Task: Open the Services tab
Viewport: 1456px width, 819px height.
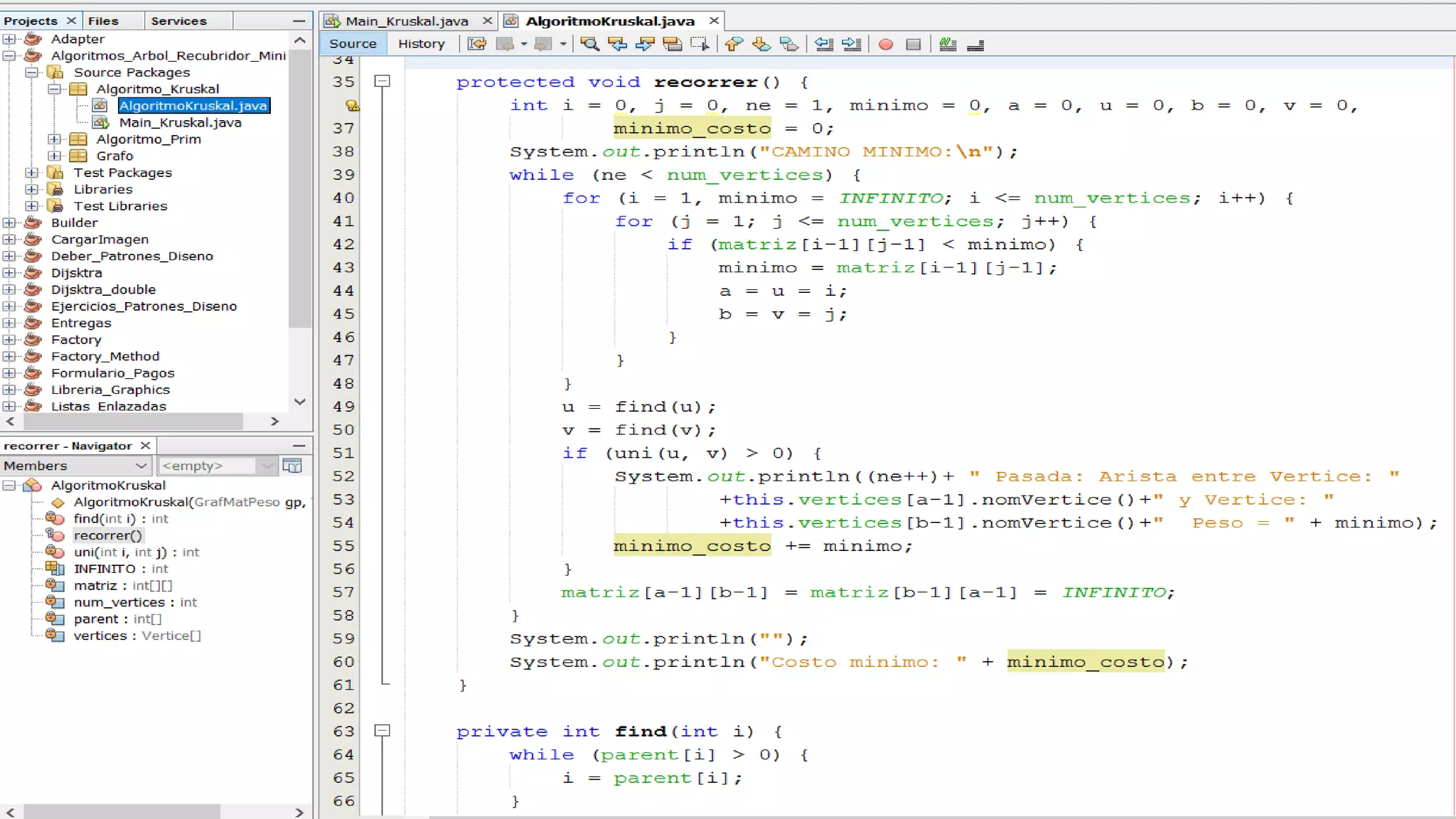Action: pyautogui.click(x=178, y=21)
